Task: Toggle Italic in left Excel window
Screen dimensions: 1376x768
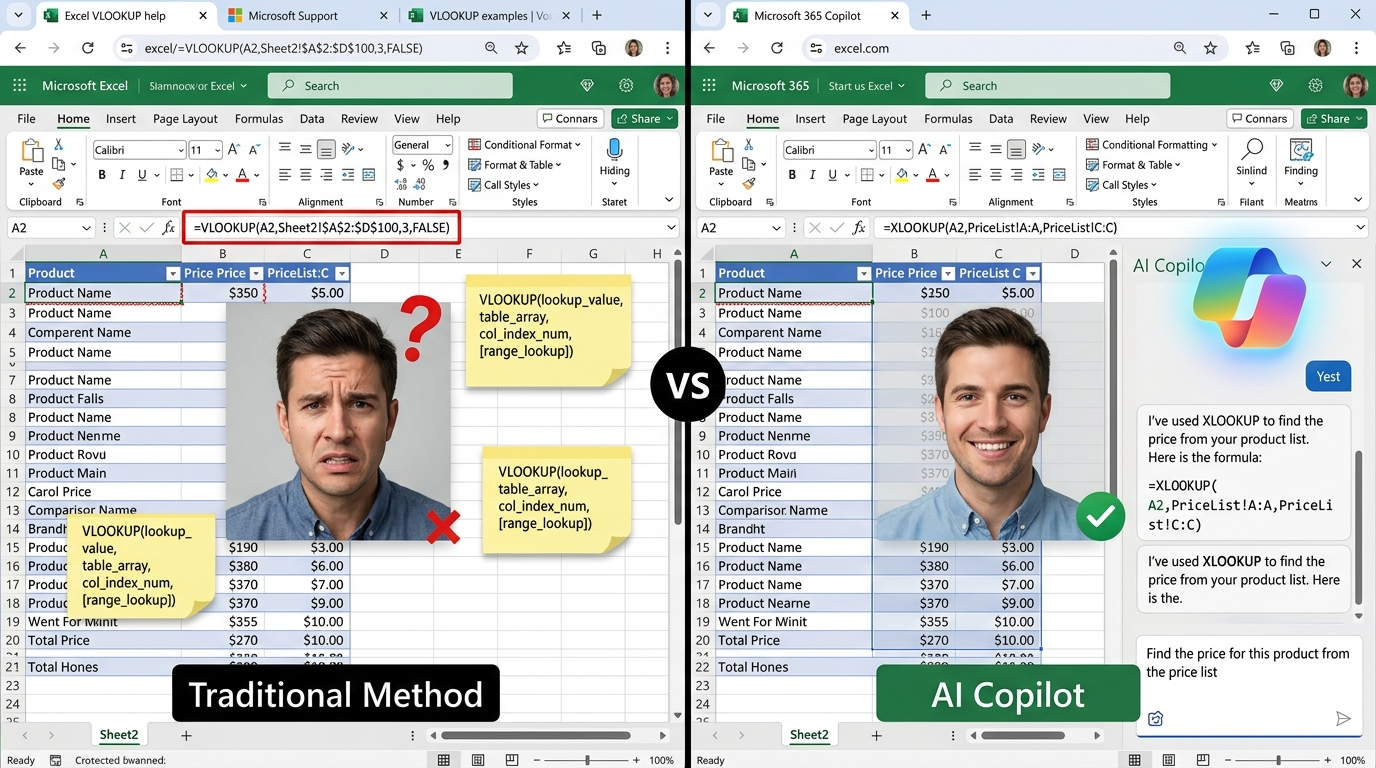Action: (122, 175)
